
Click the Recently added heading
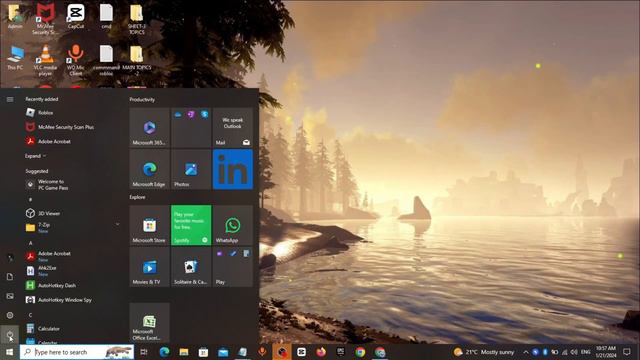[42, 99]
